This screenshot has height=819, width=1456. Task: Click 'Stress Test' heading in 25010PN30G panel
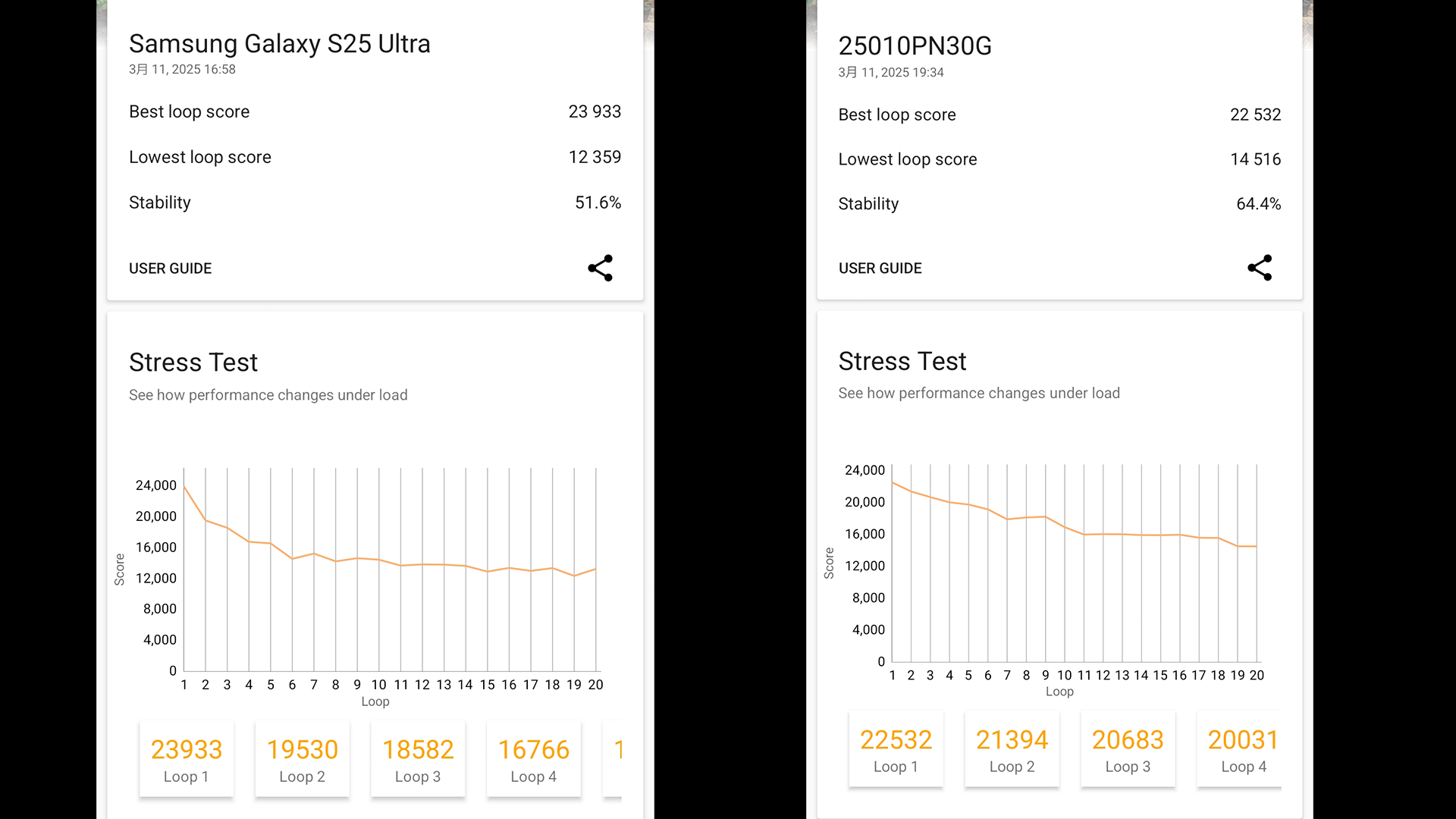902,361
